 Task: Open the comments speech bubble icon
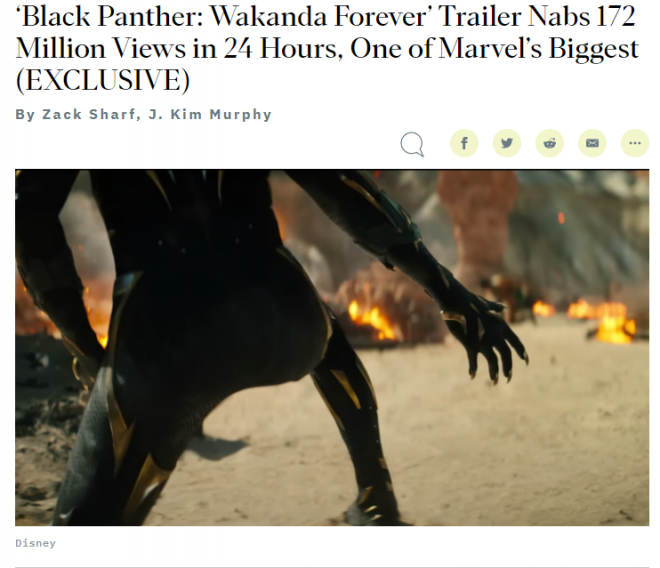[412, 144]
